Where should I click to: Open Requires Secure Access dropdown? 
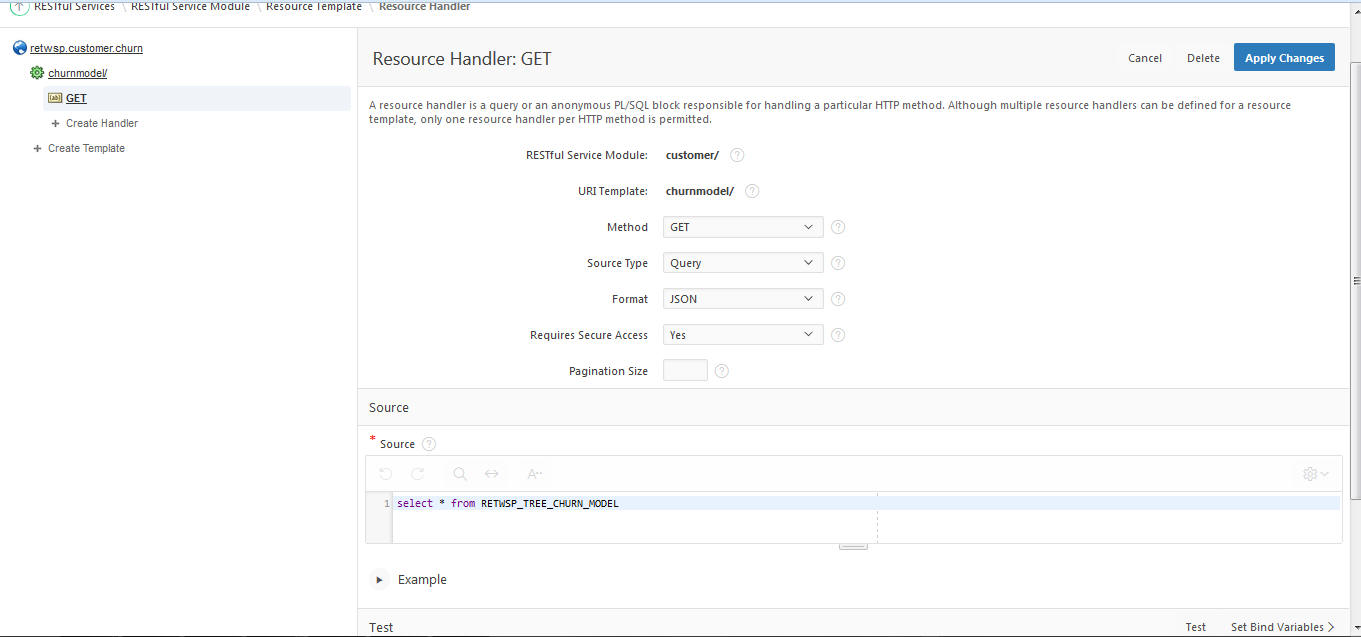coord(743,335)
